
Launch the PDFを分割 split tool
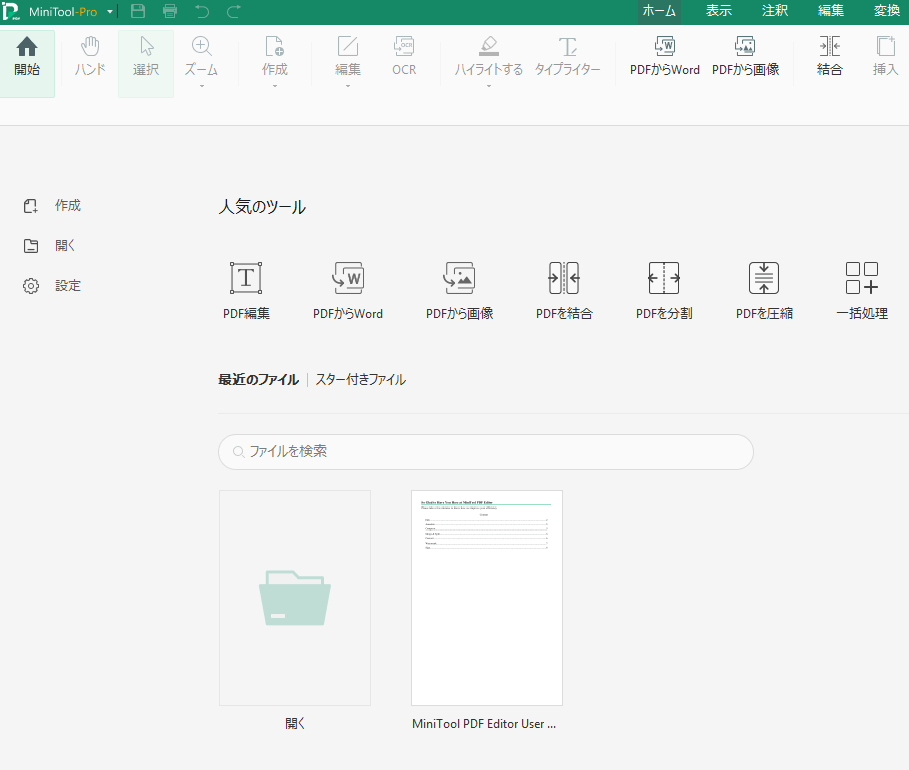pyautogui.click(x=664, y=291)
